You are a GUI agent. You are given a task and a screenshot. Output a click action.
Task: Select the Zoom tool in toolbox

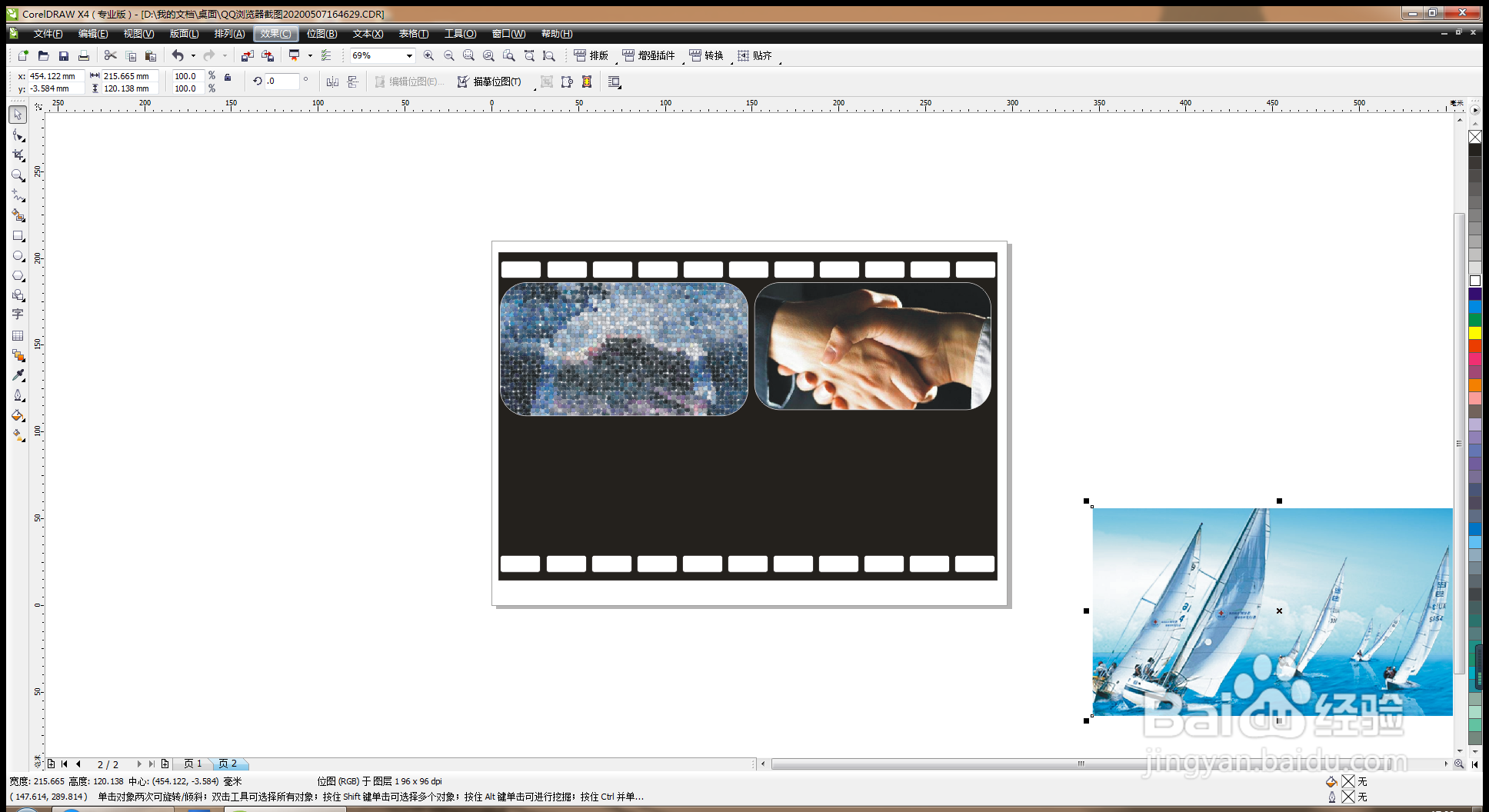18,175
